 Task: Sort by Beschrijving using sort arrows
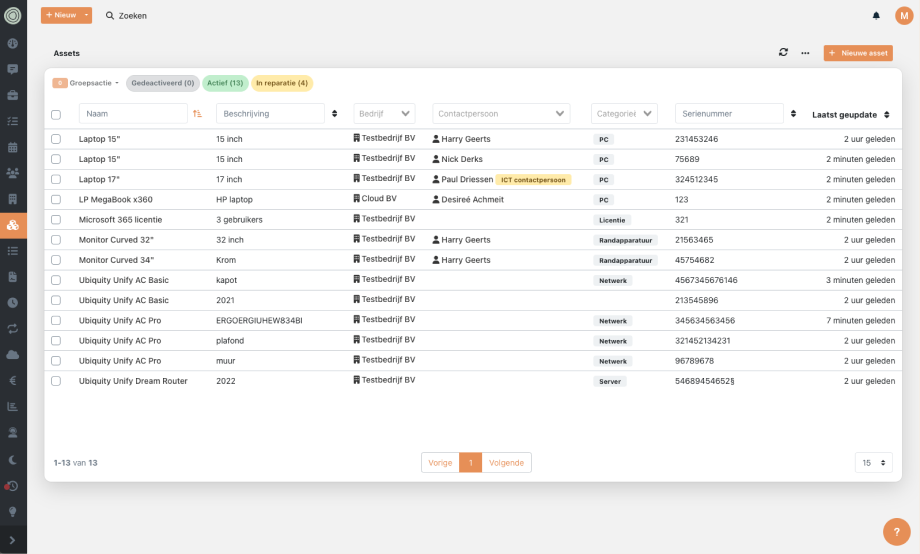334,113
